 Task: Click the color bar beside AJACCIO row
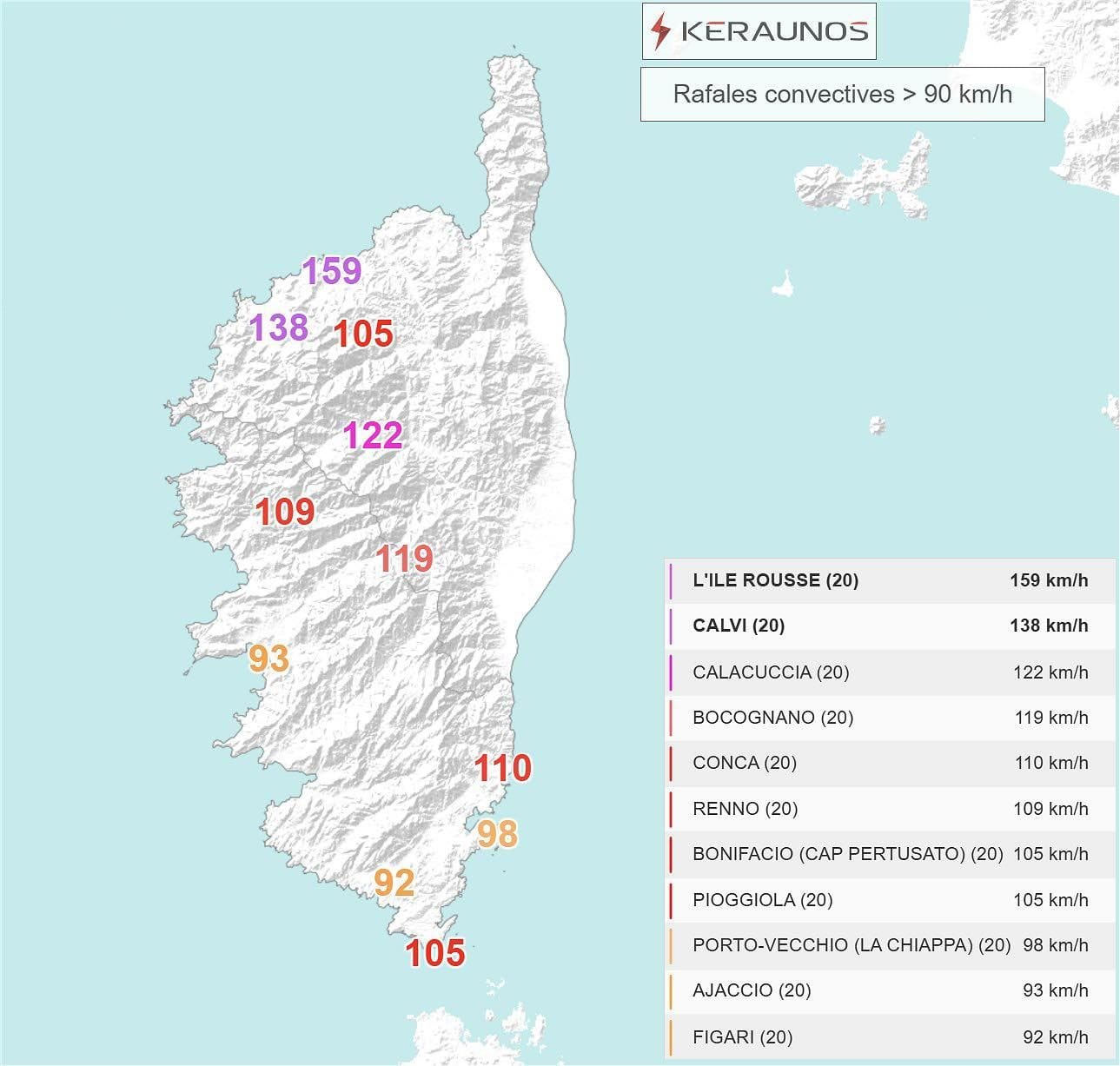point(671,990)
